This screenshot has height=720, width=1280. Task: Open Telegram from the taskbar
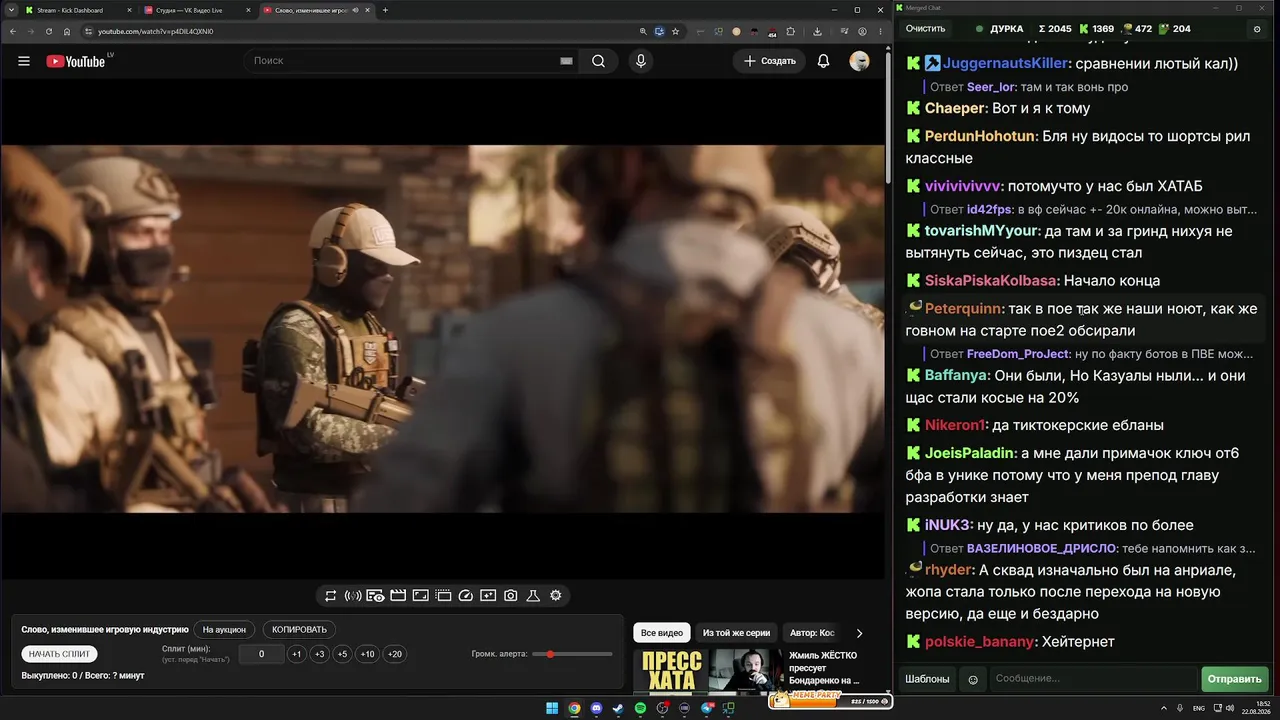(707, 709)
